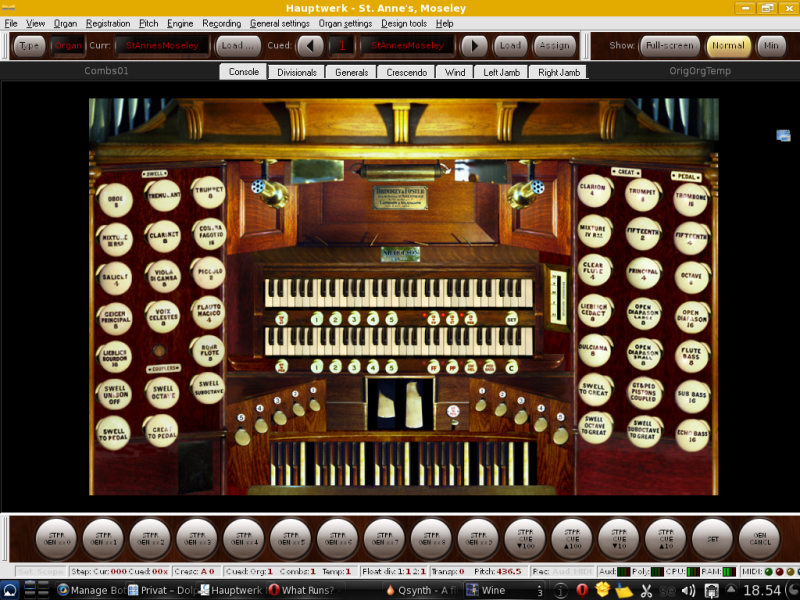Image resolution: width=800 pixels, height=600 pixels.
Task: Toggle the Lieblich Gedact 8 stop
Action: tap(594, 310)
